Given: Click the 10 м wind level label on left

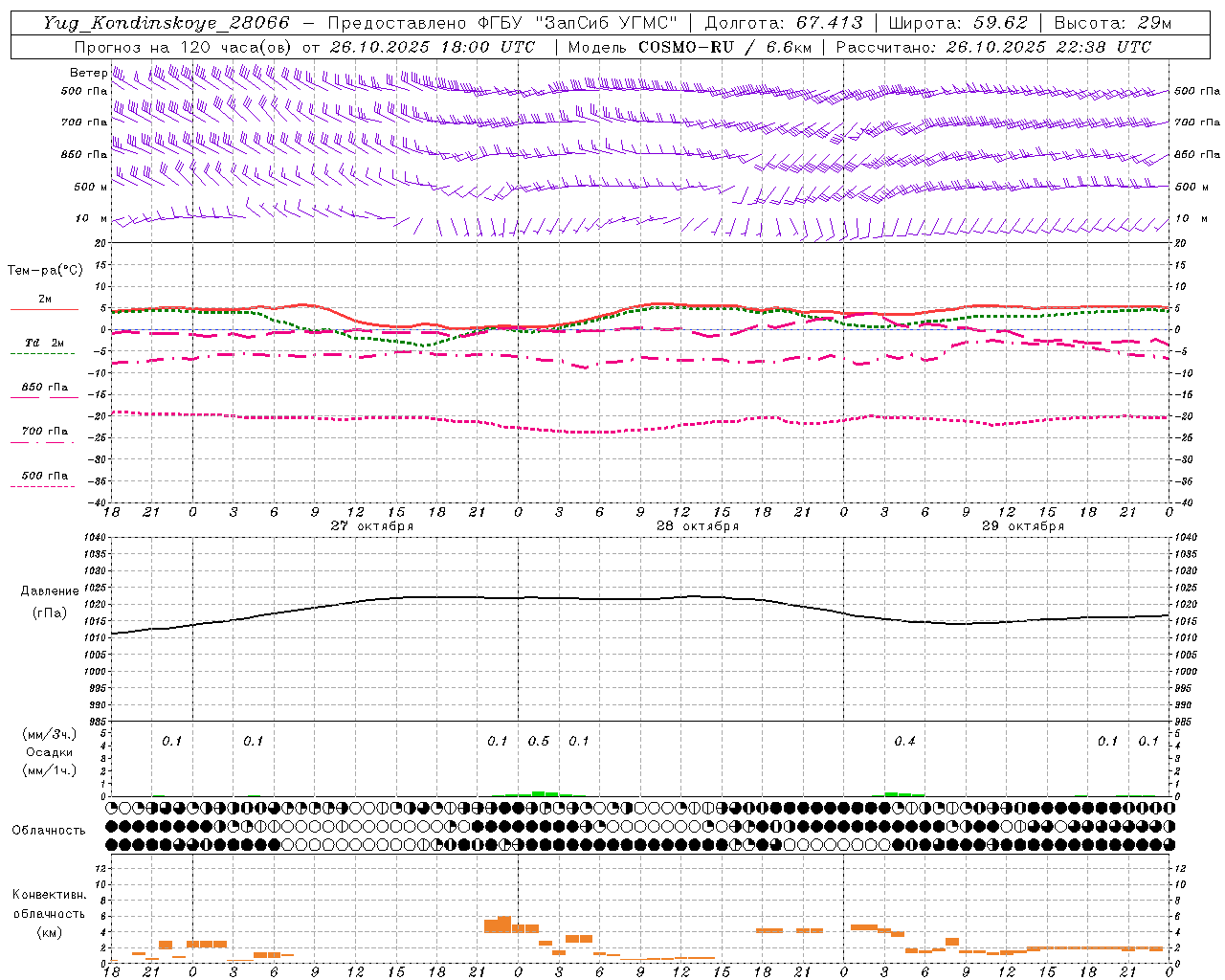Looking at the screenshot, I should pos(92,218).
